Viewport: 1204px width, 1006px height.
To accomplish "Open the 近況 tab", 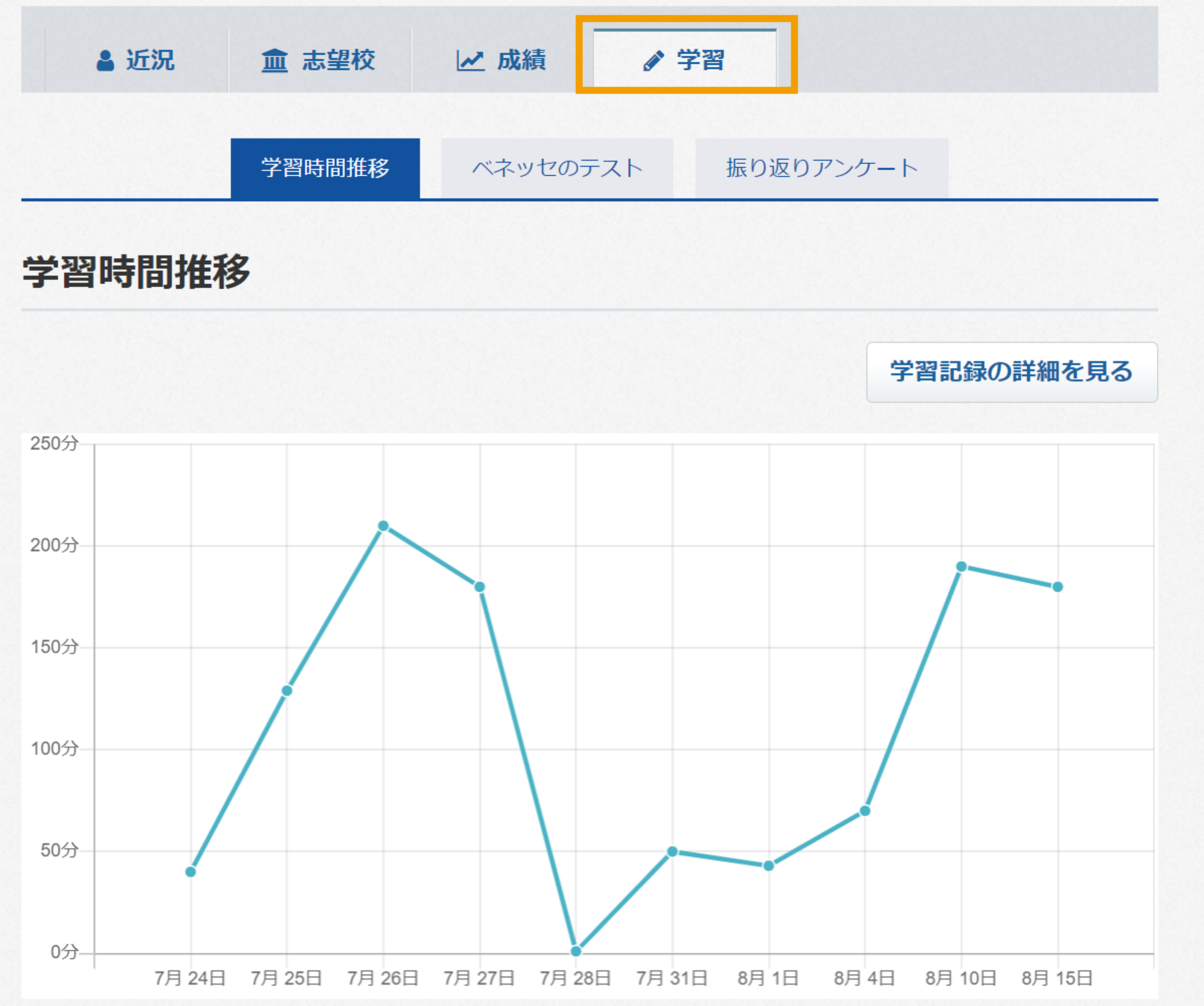I will (137, 60).
